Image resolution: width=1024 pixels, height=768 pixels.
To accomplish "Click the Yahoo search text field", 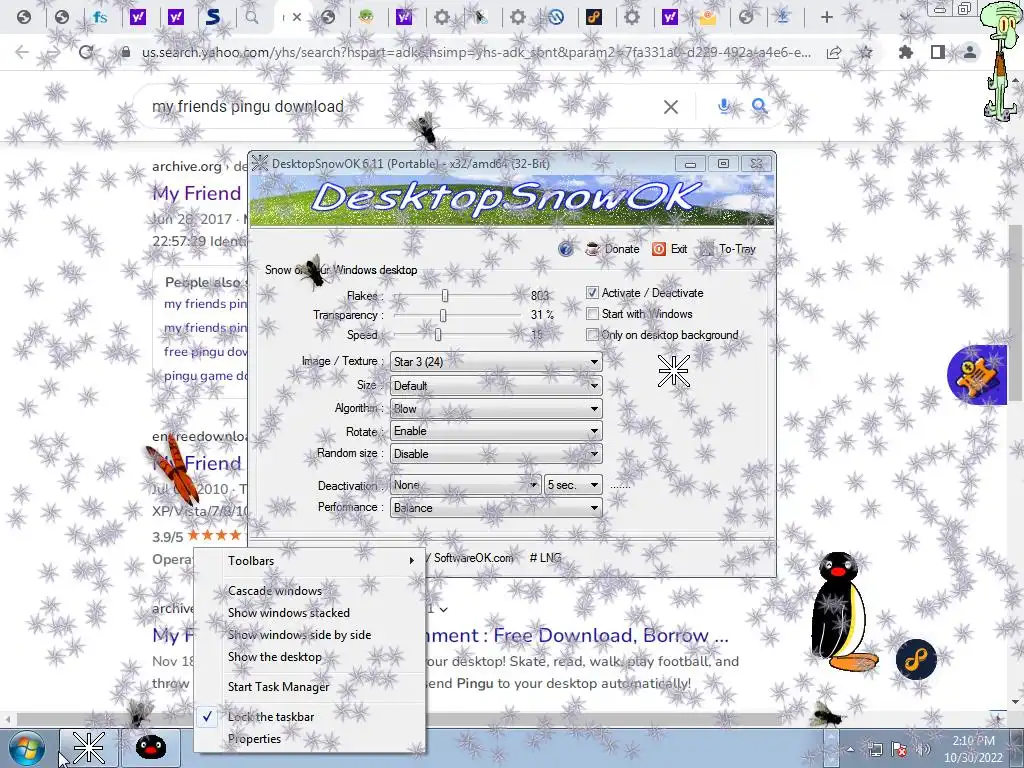I will pos(398,106).
